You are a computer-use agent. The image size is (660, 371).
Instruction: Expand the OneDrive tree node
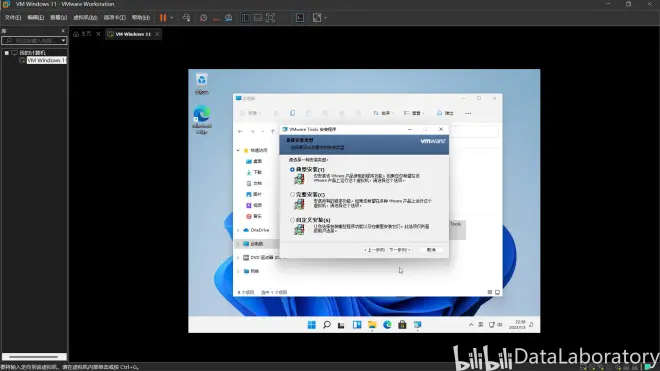click(x=238, y=230)
